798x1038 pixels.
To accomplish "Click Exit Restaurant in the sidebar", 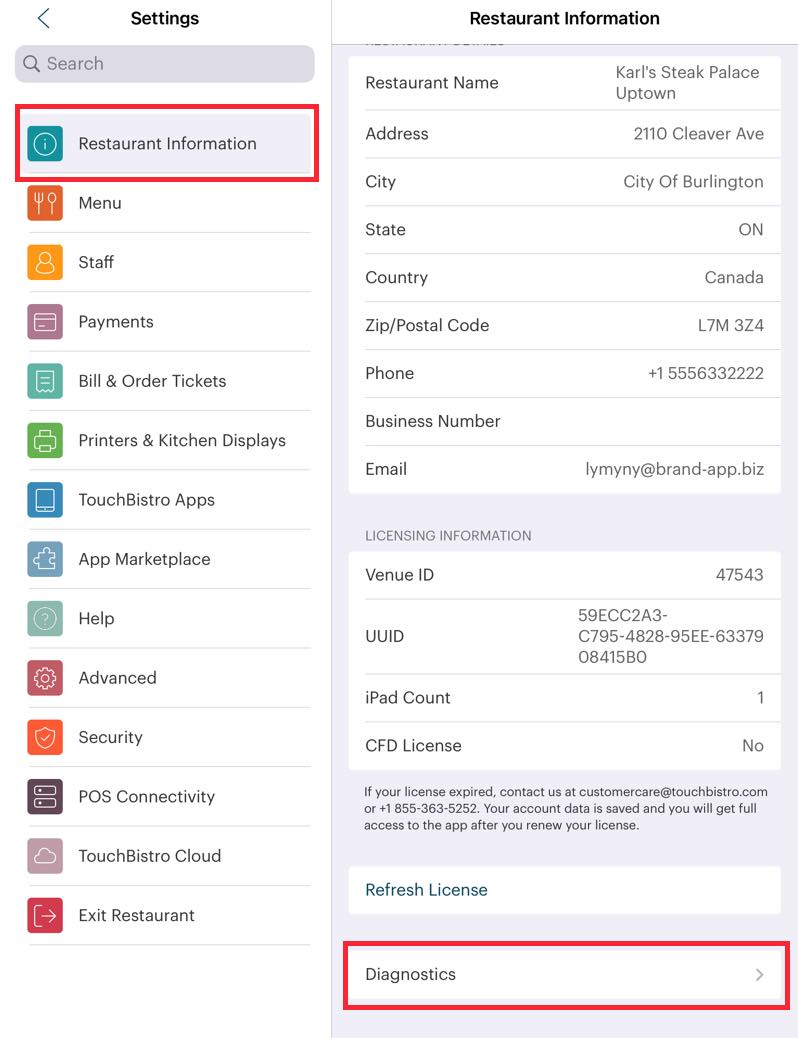I will pyautogui.click(x=133, y=915).
